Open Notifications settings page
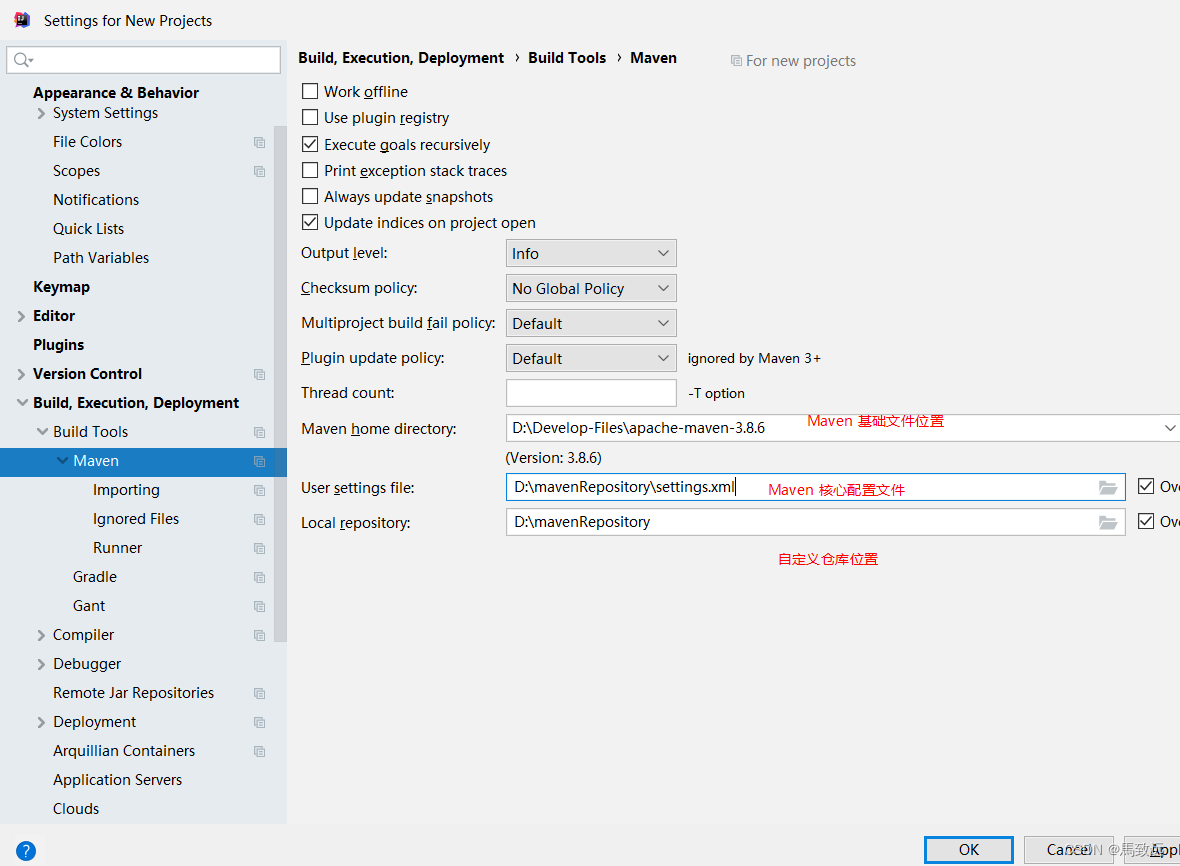1180x866 pixels. [96, 199]
